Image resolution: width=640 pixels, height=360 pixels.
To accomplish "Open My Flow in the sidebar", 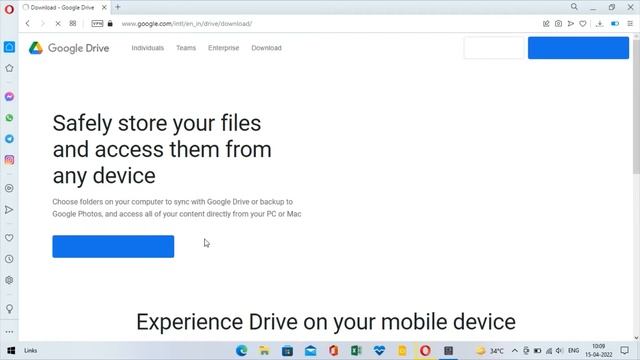I will click(x=9, y=210).
